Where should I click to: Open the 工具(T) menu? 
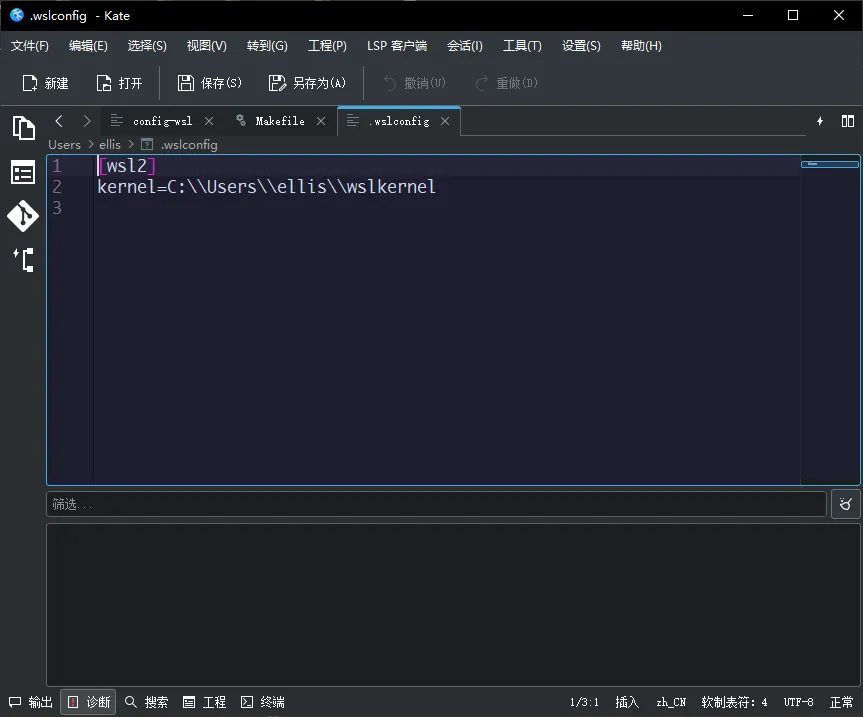522,46
